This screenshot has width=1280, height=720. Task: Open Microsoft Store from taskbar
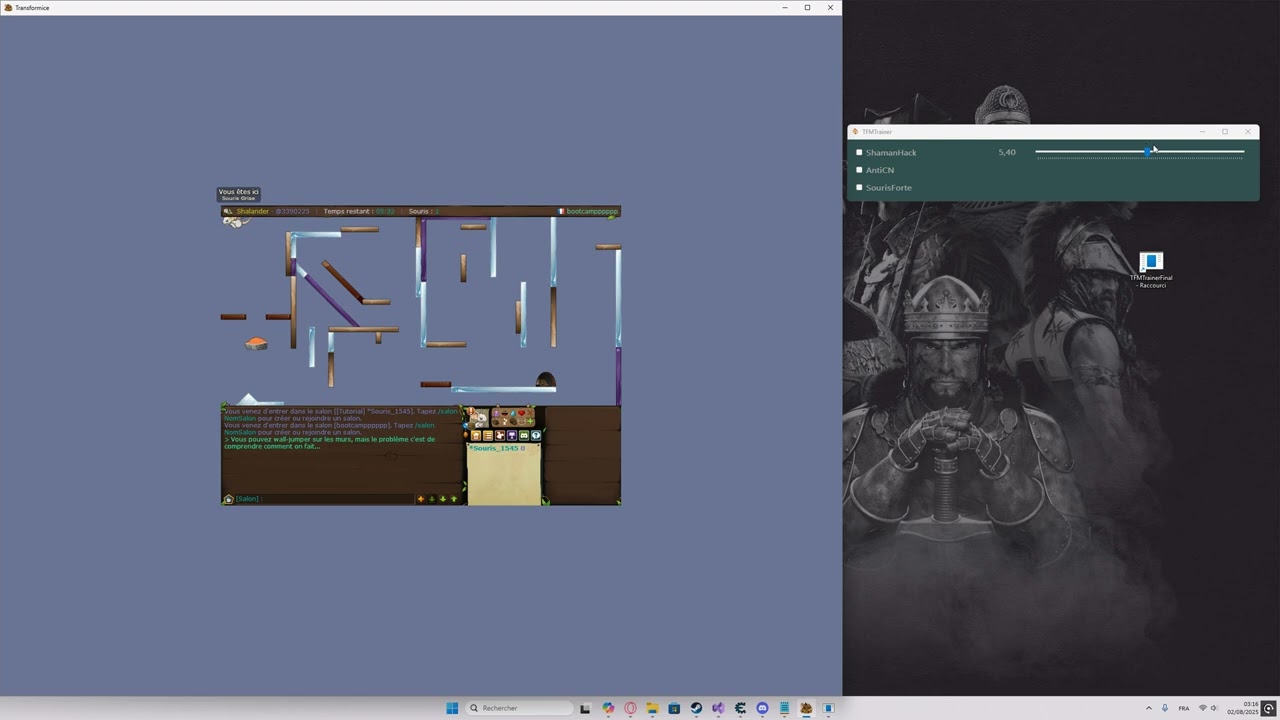pos(674,708)
